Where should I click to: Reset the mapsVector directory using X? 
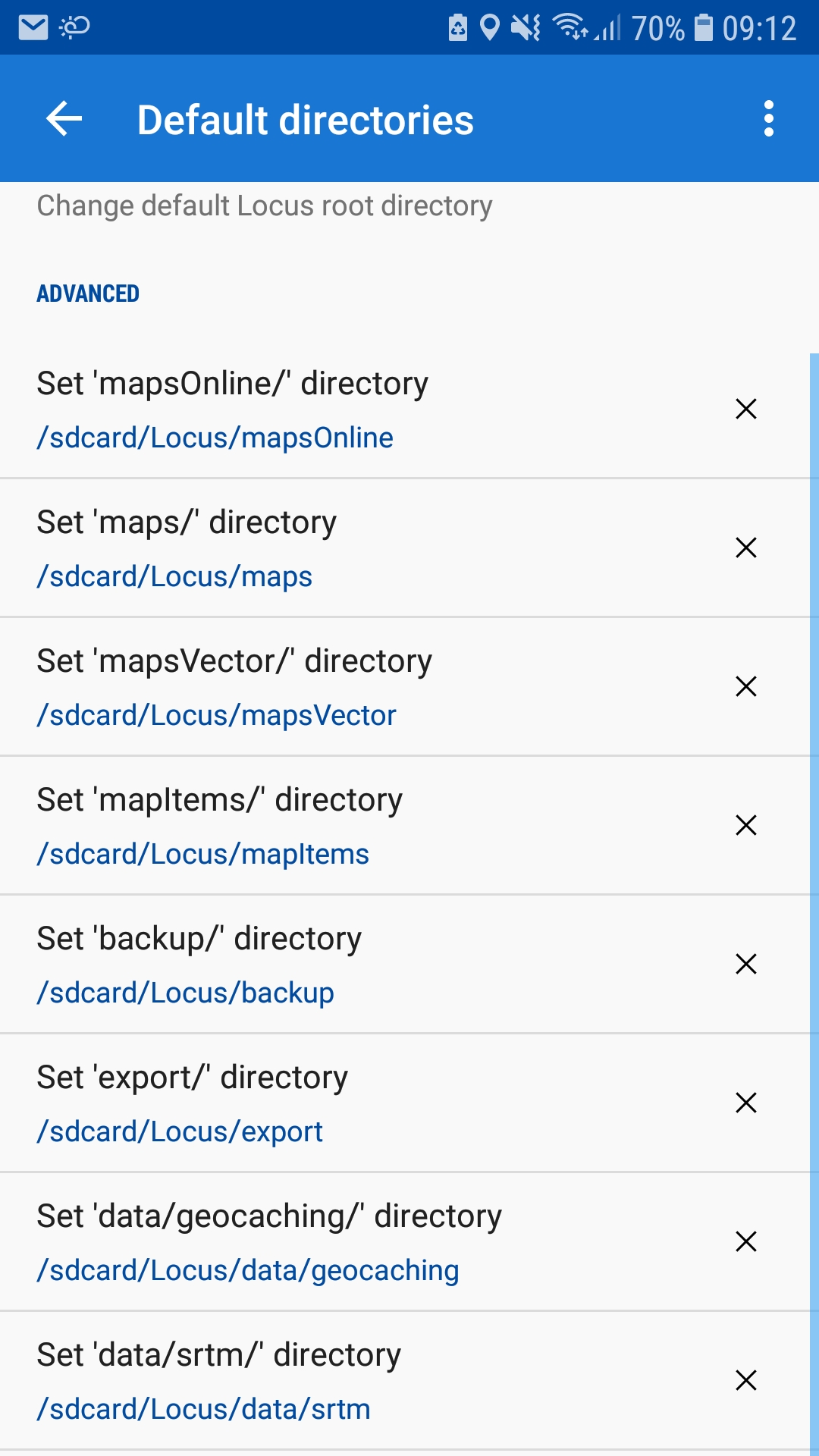(746, 686)
